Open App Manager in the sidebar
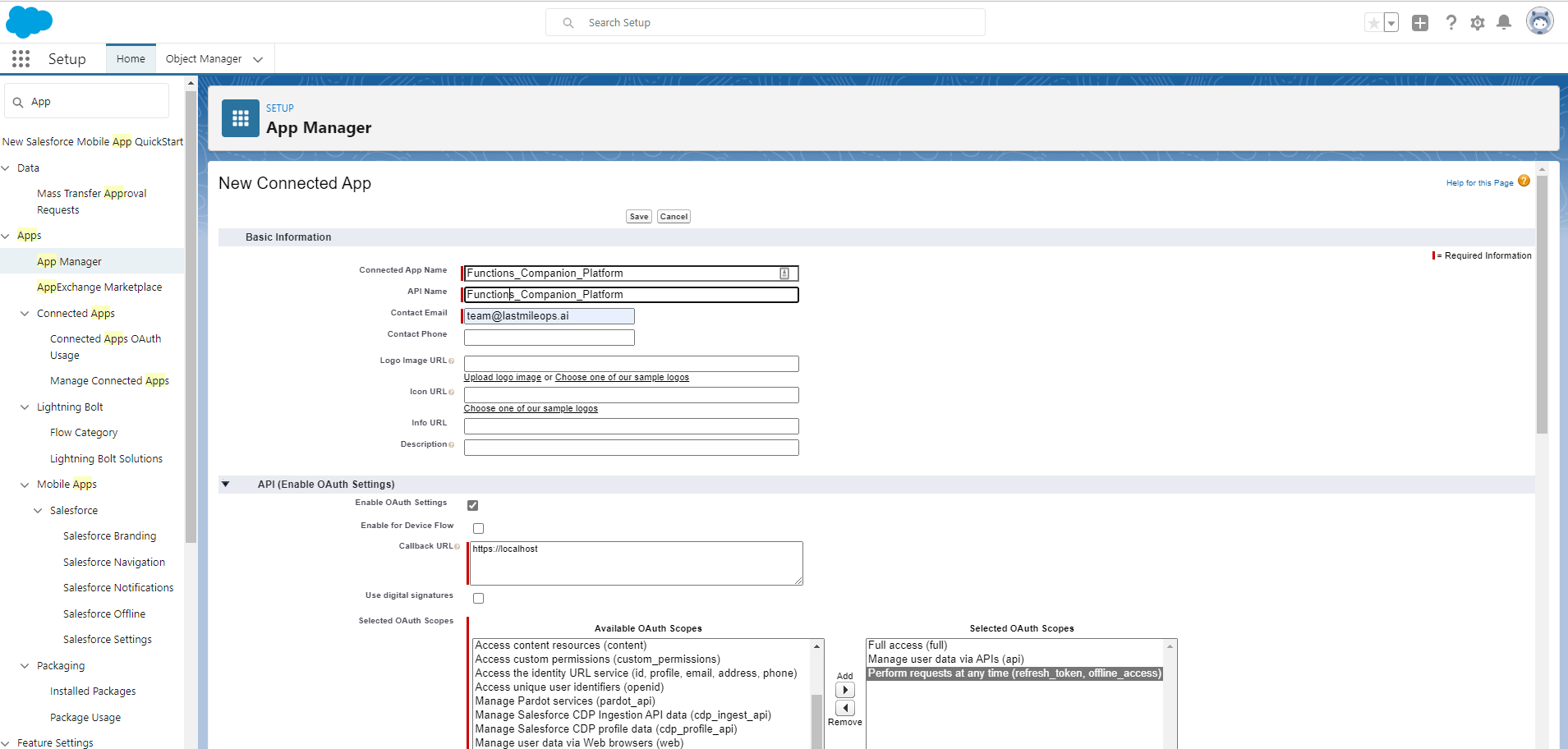 (69, 261)
